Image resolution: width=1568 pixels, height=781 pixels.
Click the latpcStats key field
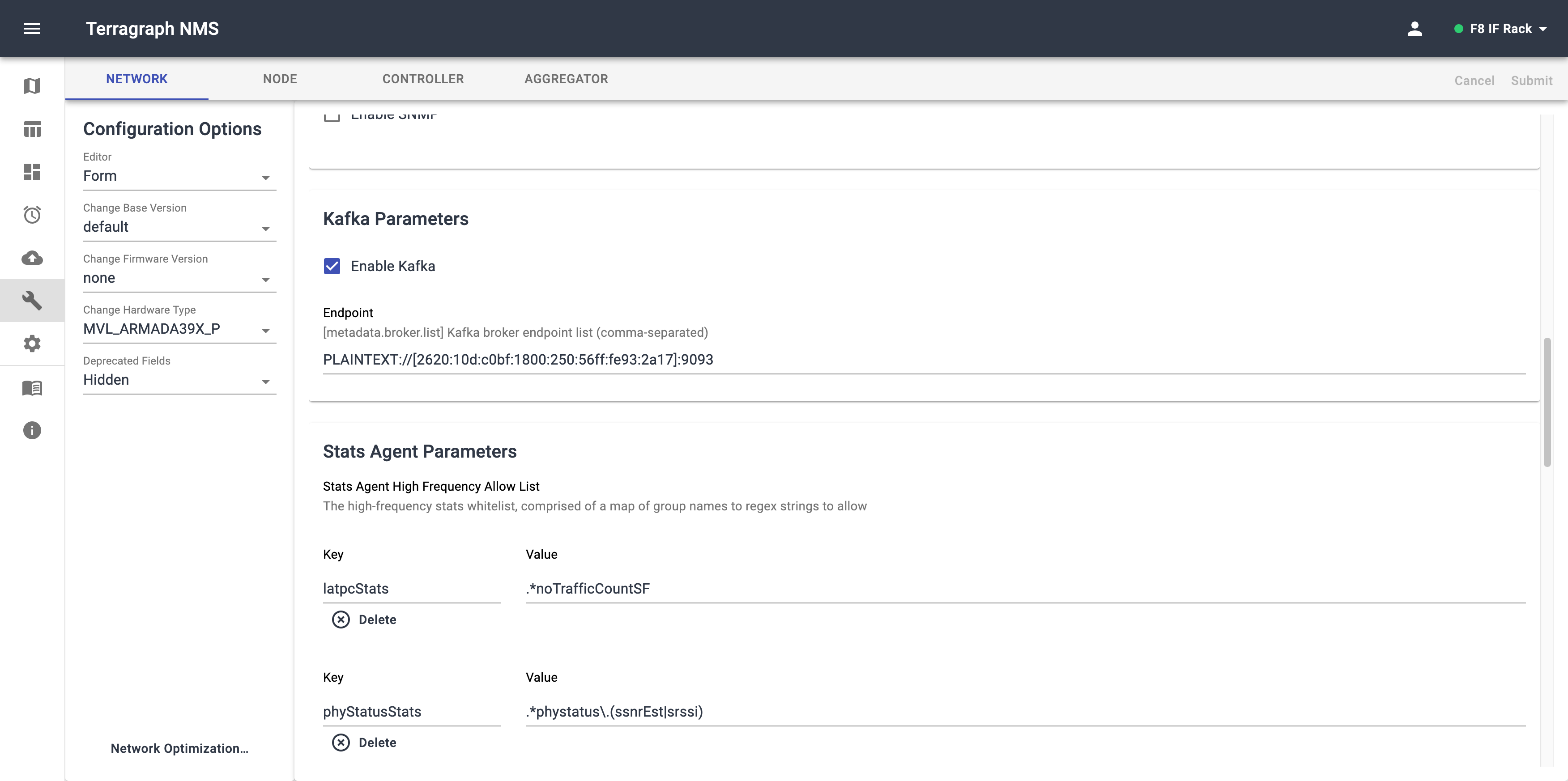pyautogui.click(x=412, y=589)
